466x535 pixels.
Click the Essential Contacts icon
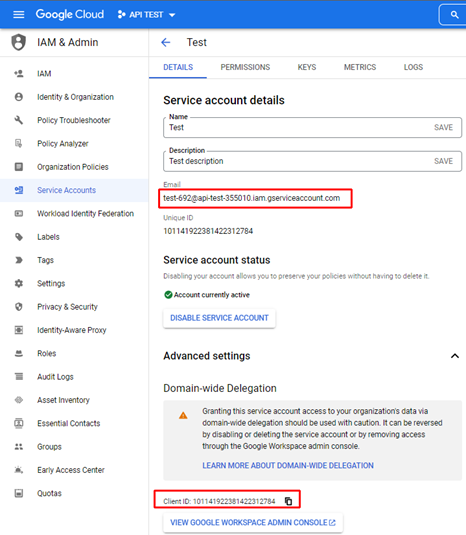(x=19, y=423)
